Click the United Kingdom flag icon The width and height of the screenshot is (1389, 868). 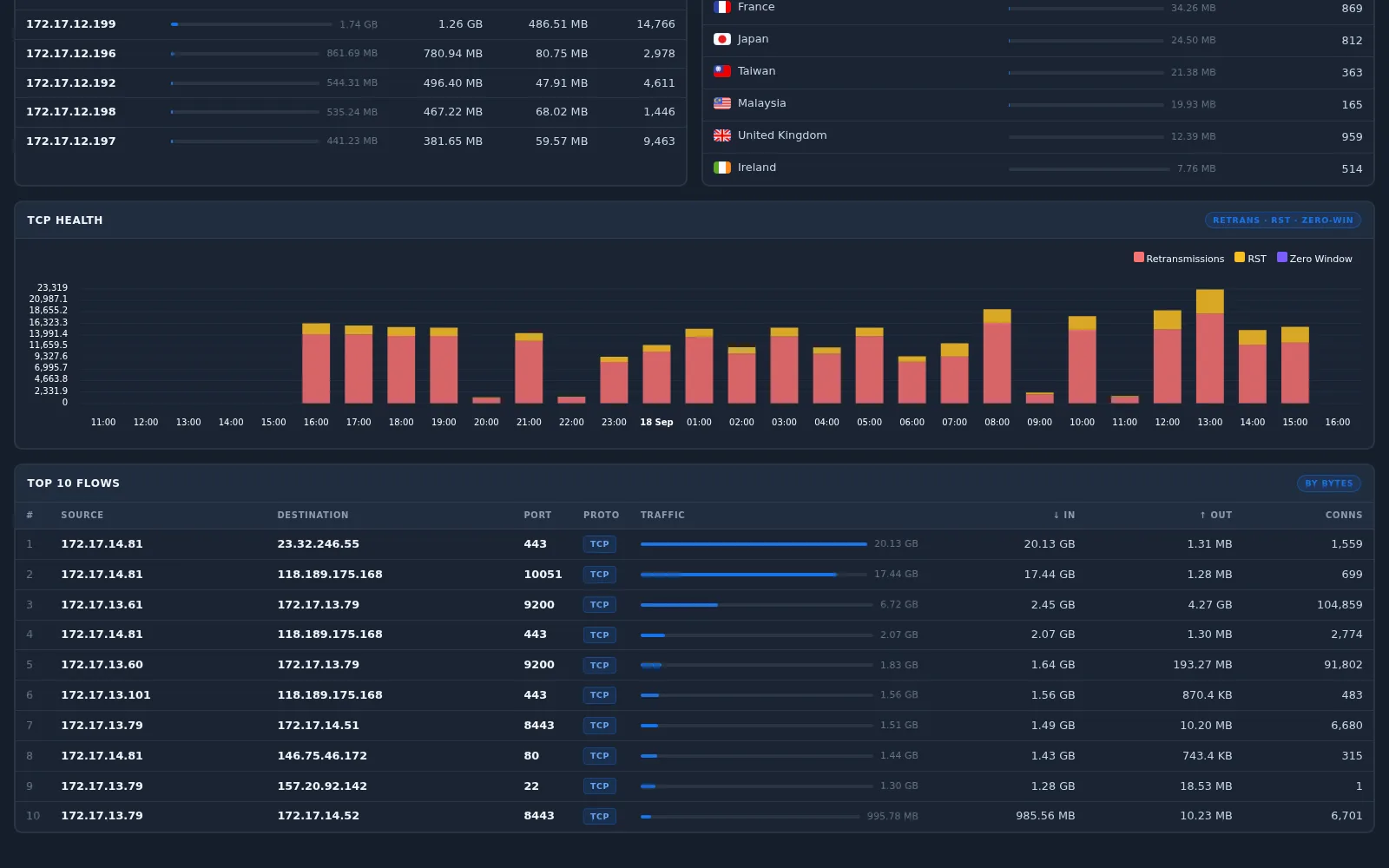[722, 135]
